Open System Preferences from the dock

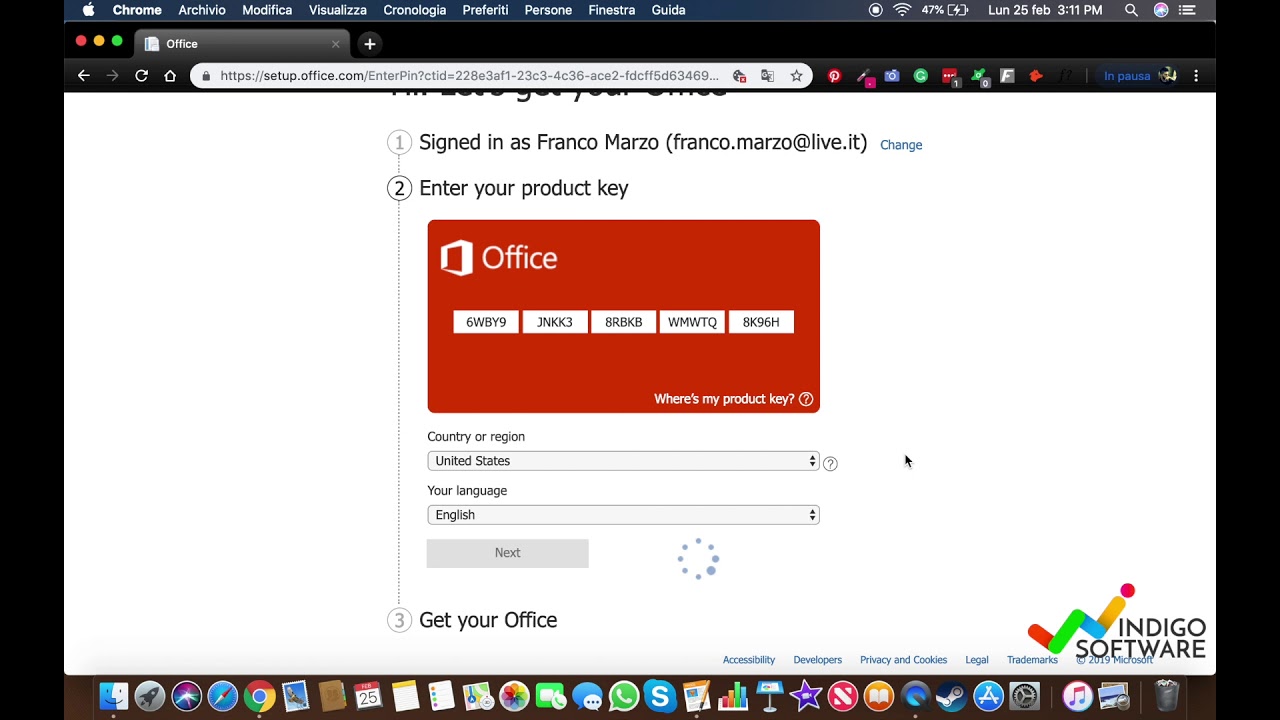[1024, 696]
